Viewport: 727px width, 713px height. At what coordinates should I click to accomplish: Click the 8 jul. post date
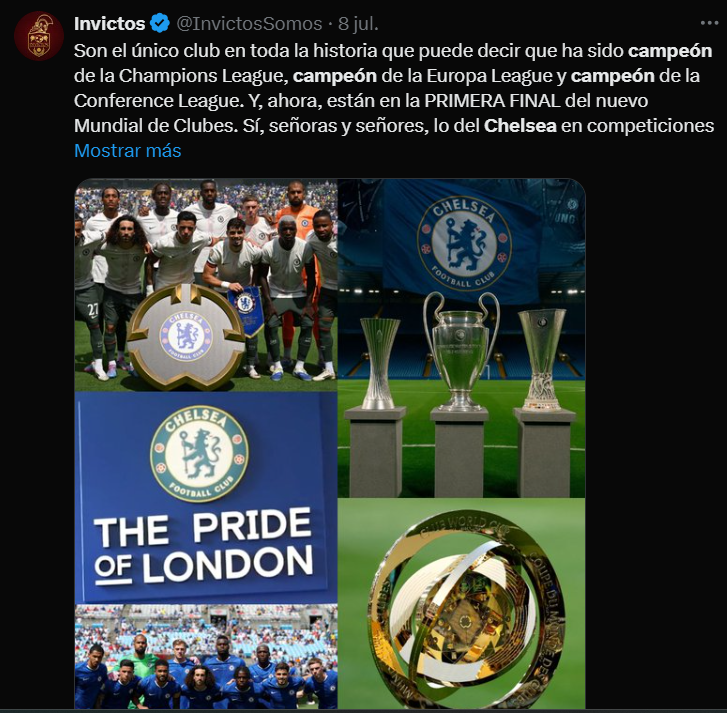(x=358, y=23)
